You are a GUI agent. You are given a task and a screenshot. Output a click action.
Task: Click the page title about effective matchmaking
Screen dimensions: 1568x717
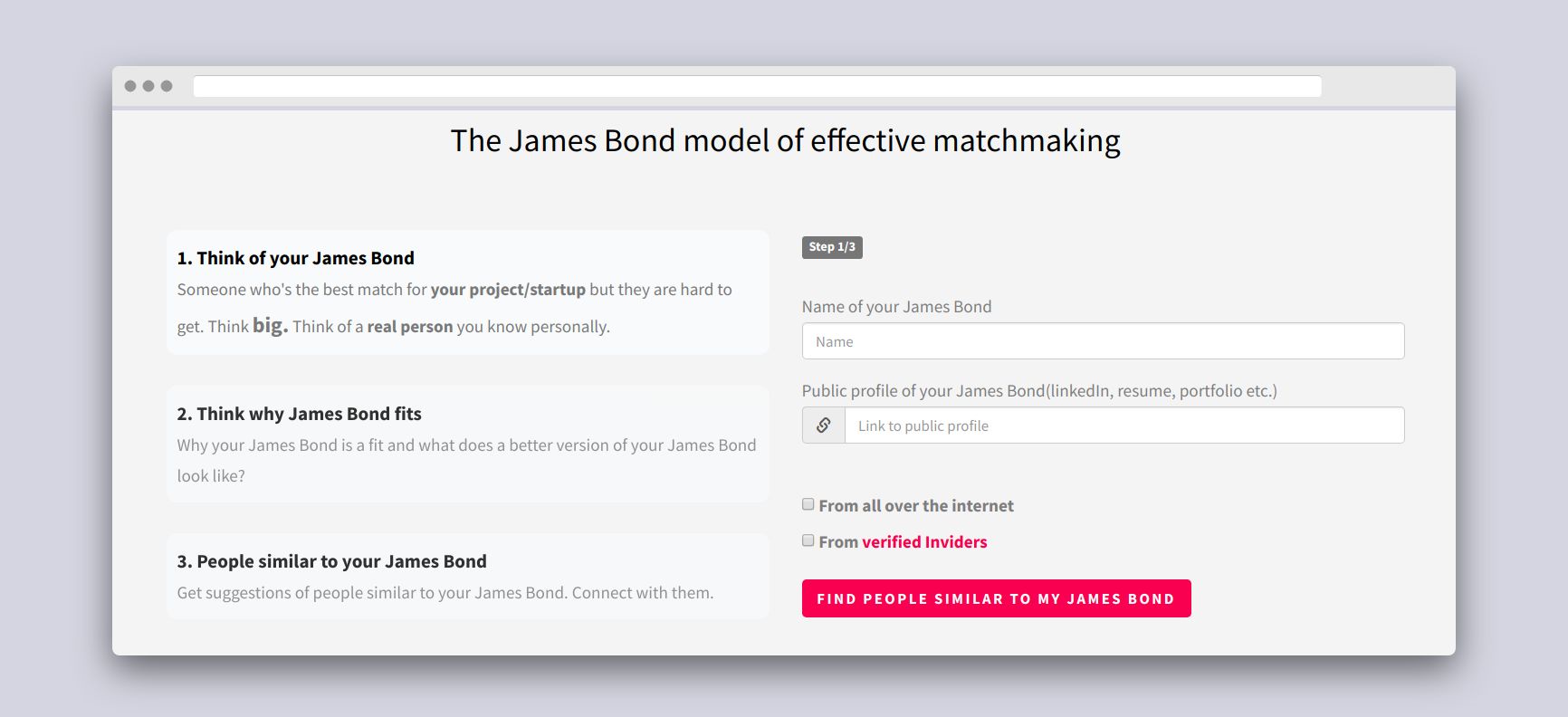[785, 141]
